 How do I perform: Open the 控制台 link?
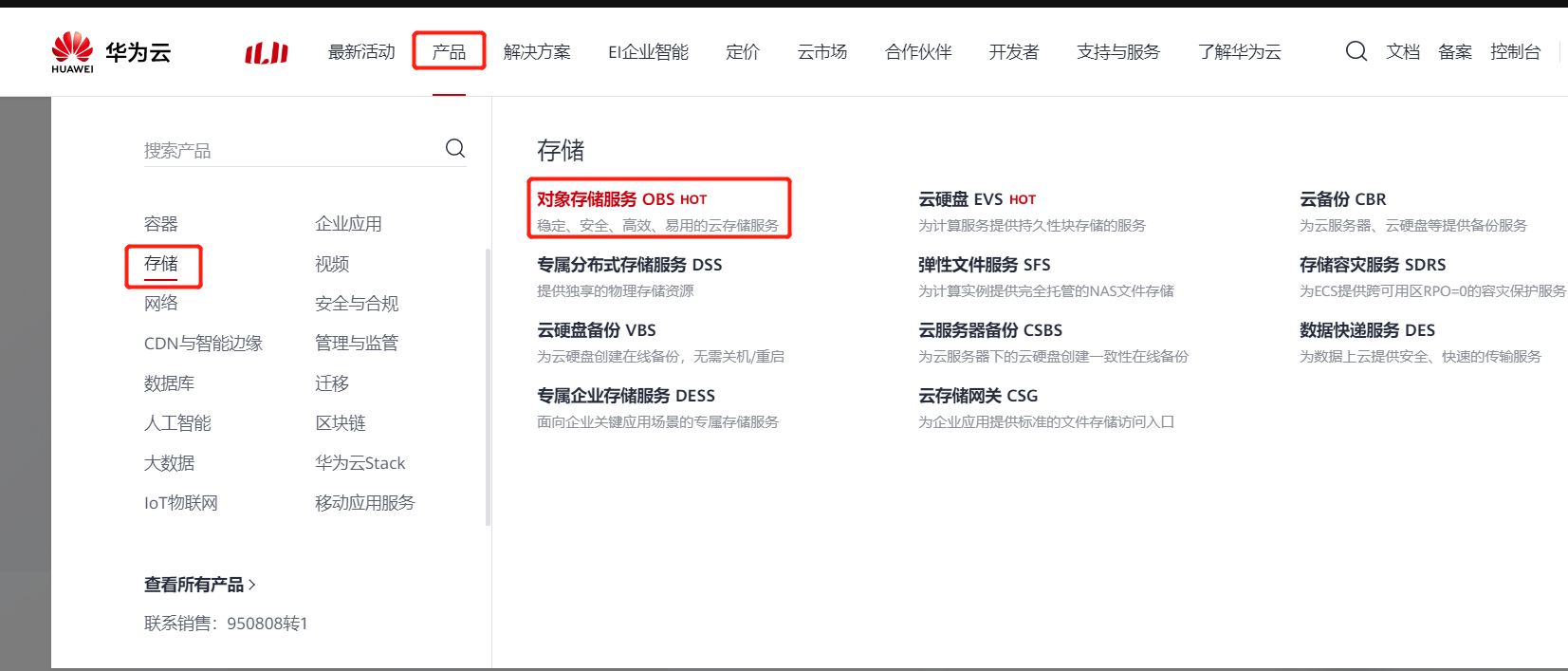coord(1516,52)
